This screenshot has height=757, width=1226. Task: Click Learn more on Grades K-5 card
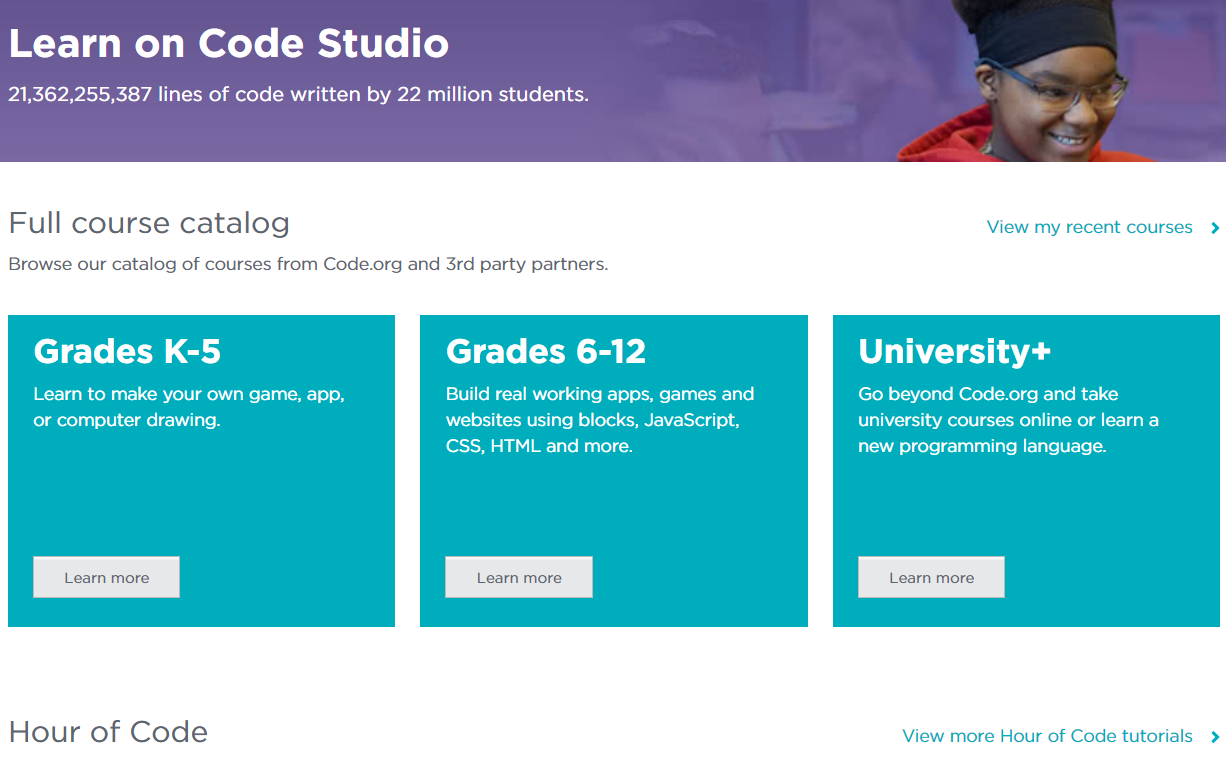pyautogui.click(x=106, y=577)
